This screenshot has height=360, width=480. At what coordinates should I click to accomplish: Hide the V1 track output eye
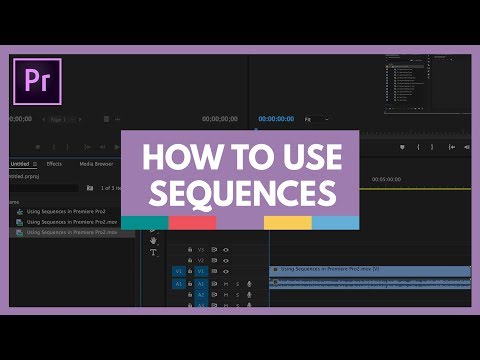coord(226,271)
